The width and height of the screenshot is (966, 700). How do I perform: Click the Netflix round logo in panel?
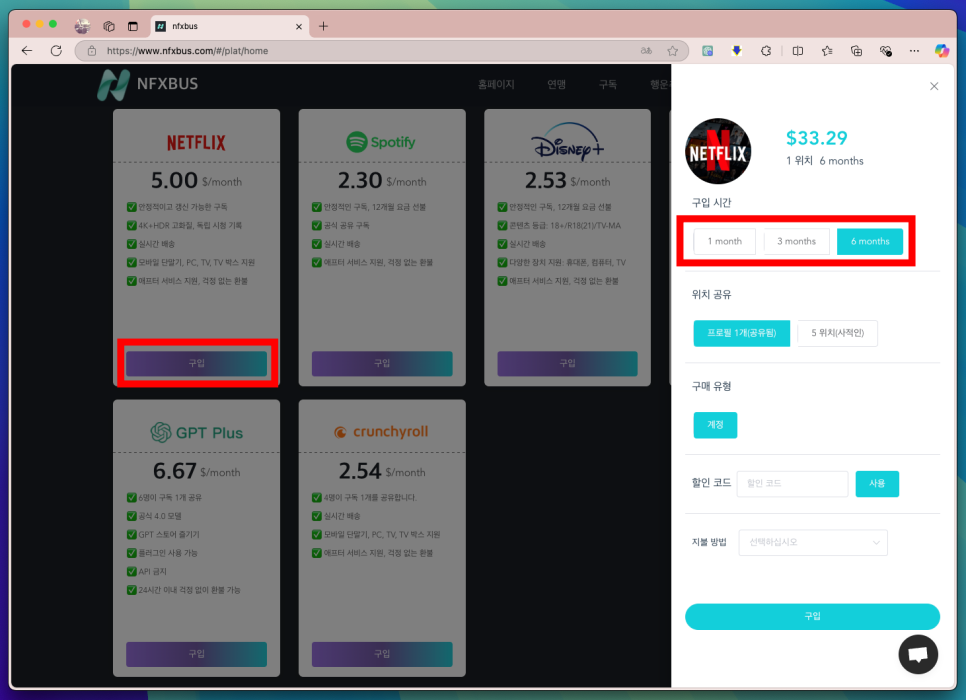click(718, 152)
